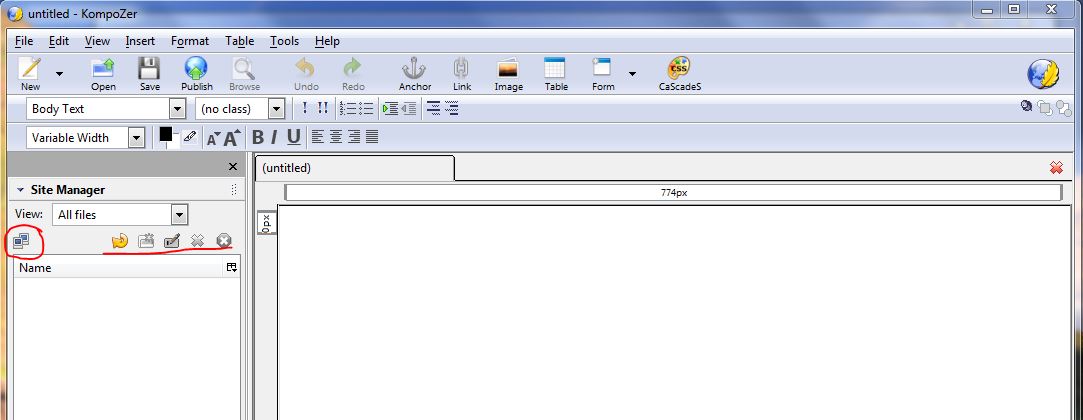Open the Help menu
1083x420 pixels.
point(327,41)
